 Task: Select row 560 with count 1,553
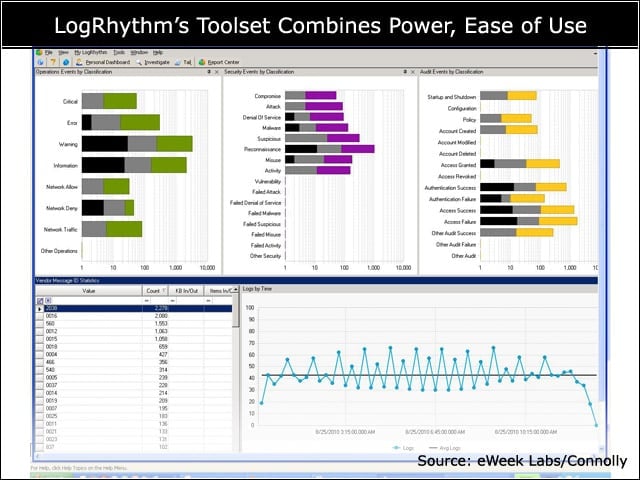coord(134,323)
